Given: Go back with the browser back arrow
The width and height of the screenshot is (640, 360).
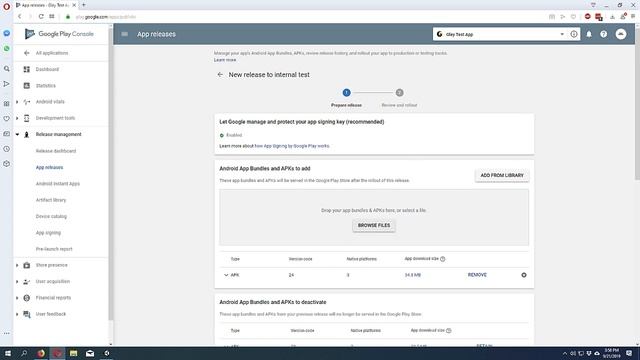Looking at the screenshot, I should click(19, 17).
